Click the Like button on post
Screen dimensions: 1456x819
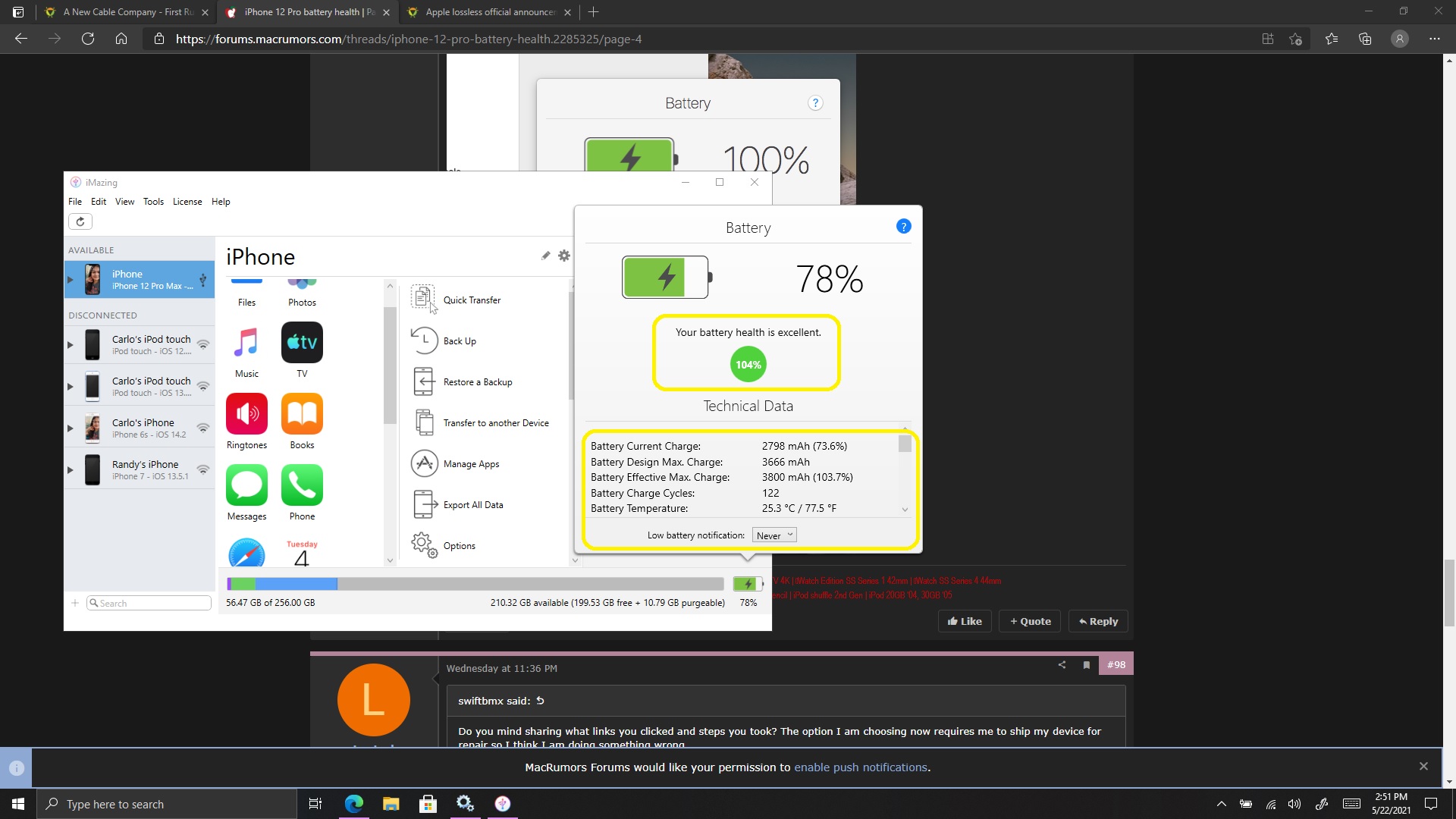965,621
